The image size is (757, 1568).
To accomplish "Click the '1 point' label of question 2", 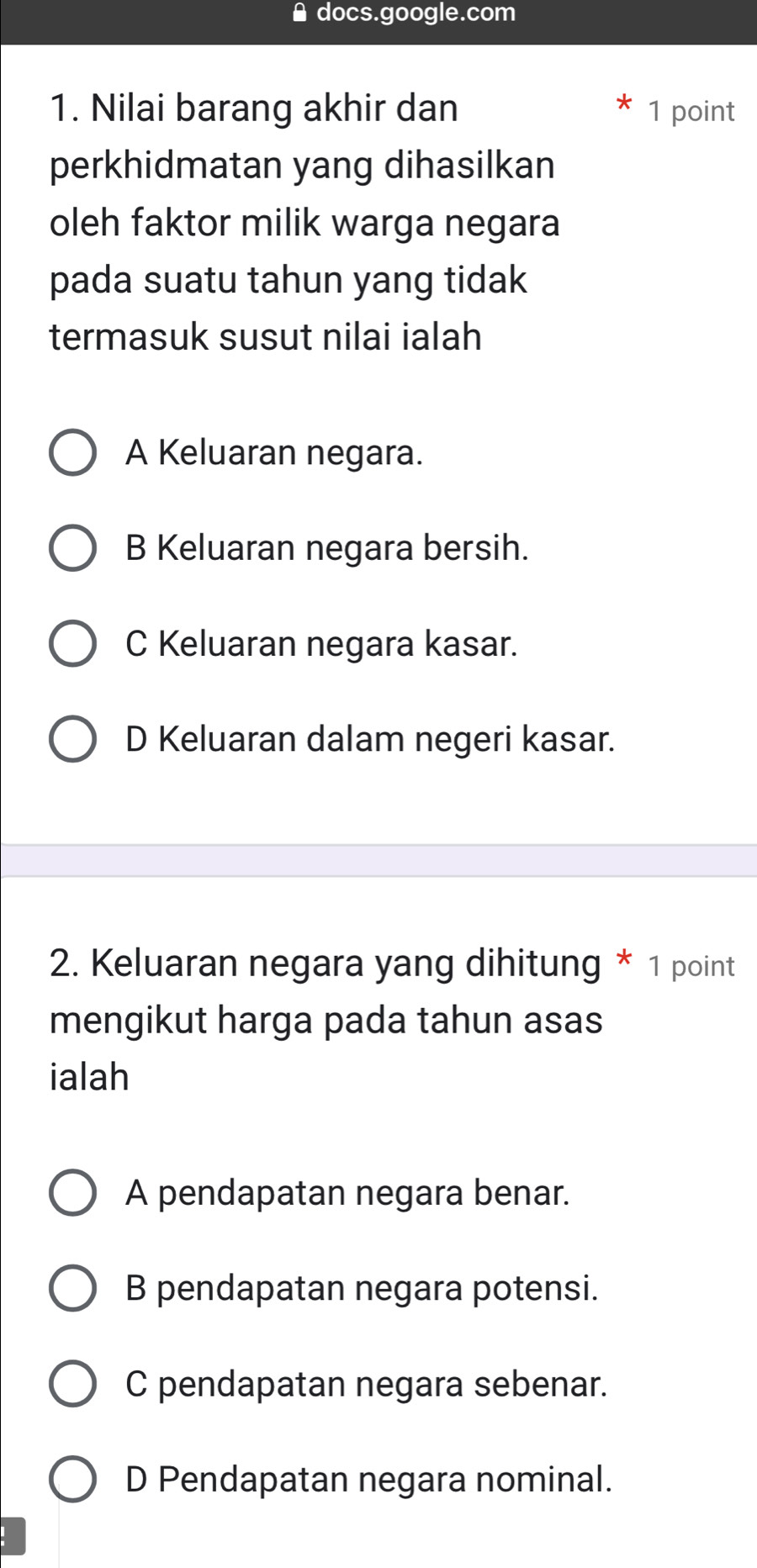I will [691, 966].
